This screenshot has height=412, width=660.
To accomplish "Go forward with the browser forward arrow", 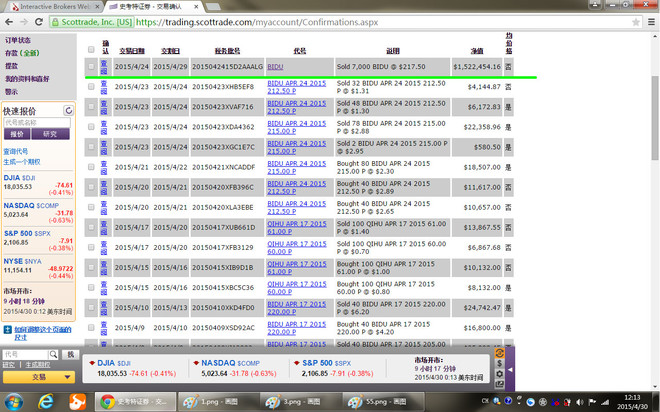I will coord(24,22).
